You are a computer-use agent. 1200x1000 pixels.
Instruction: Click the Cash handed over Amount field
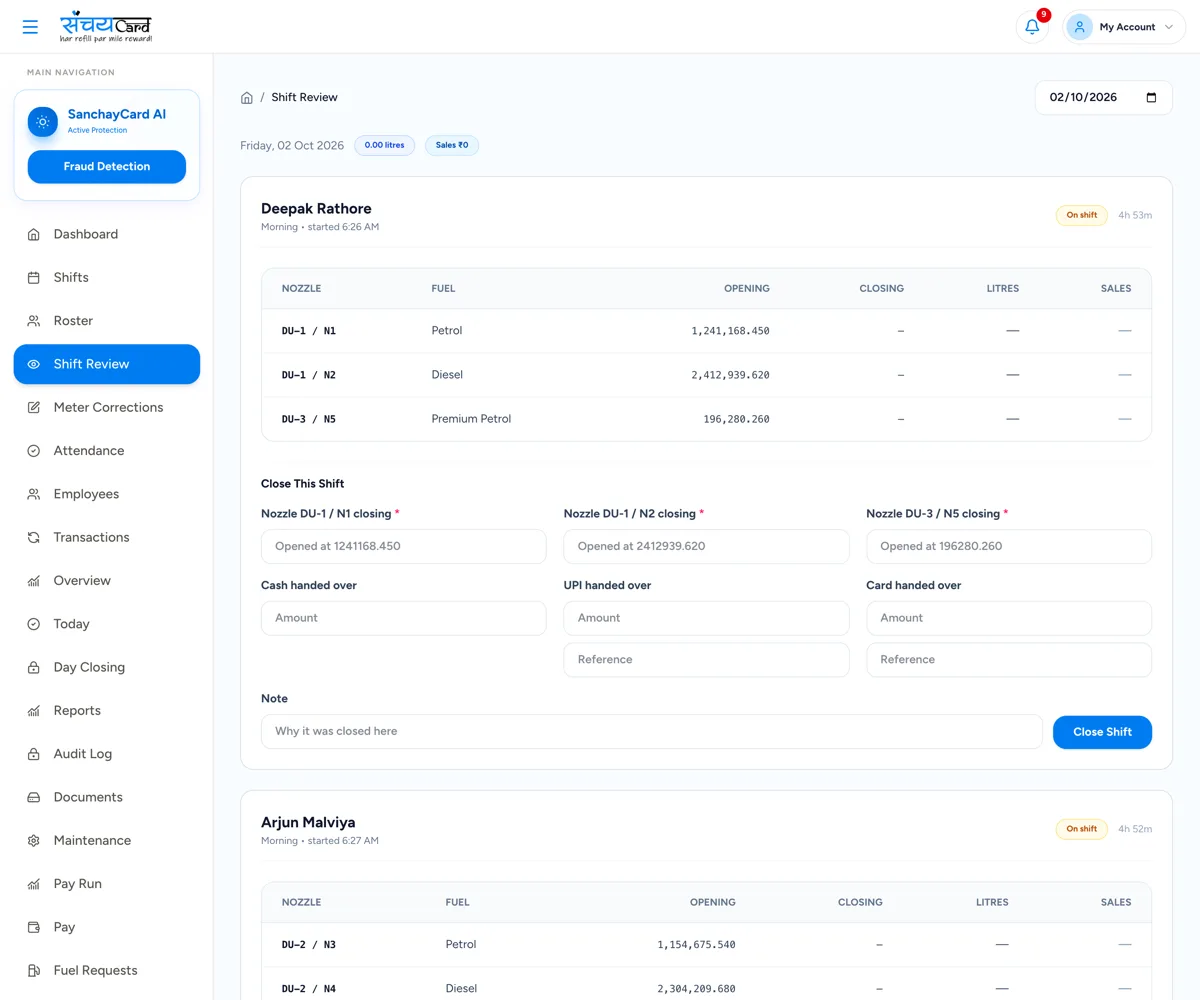coord(404,618)
